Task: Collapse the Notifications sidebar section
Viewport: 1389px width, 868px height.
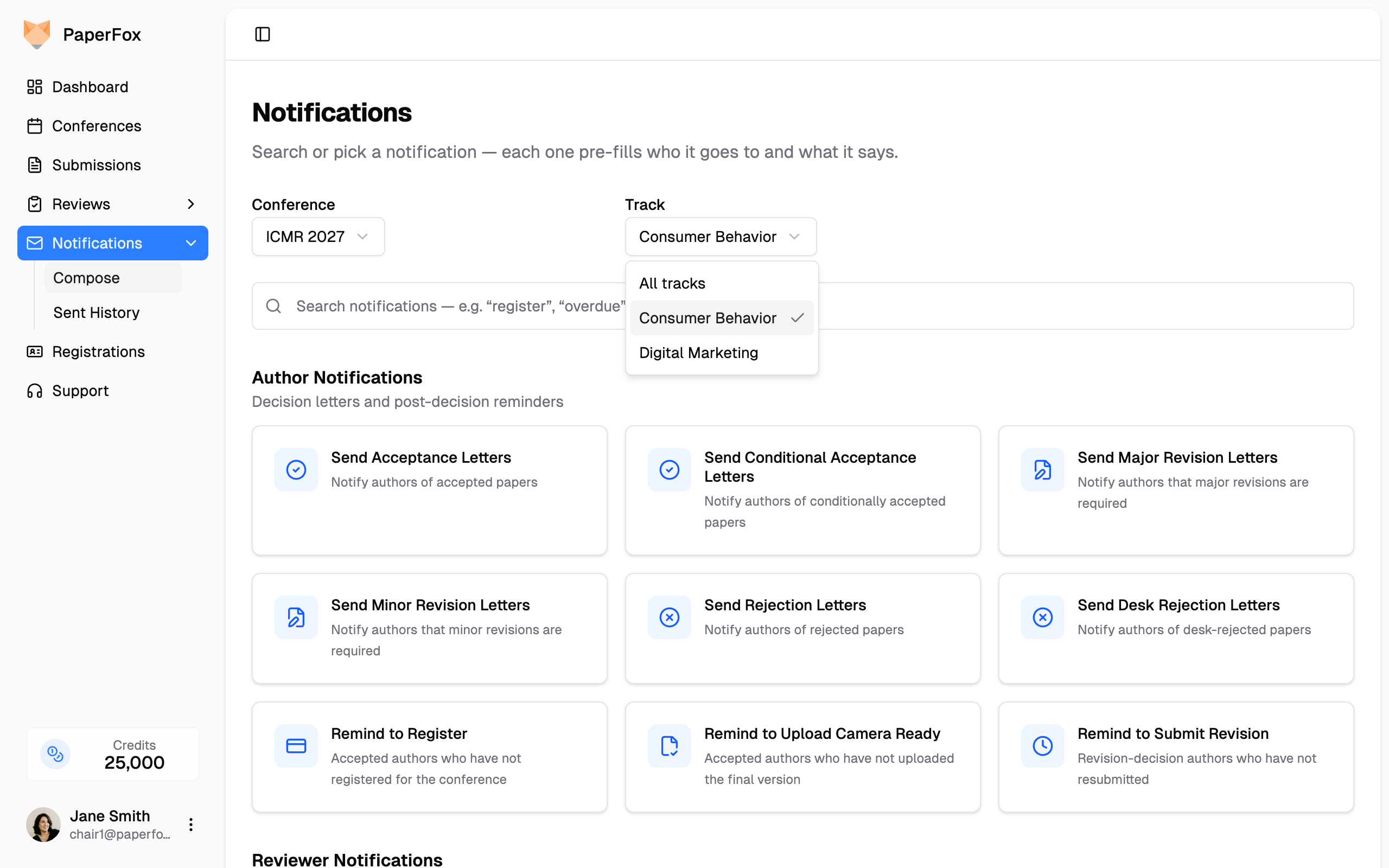Action: pos(190,243)
